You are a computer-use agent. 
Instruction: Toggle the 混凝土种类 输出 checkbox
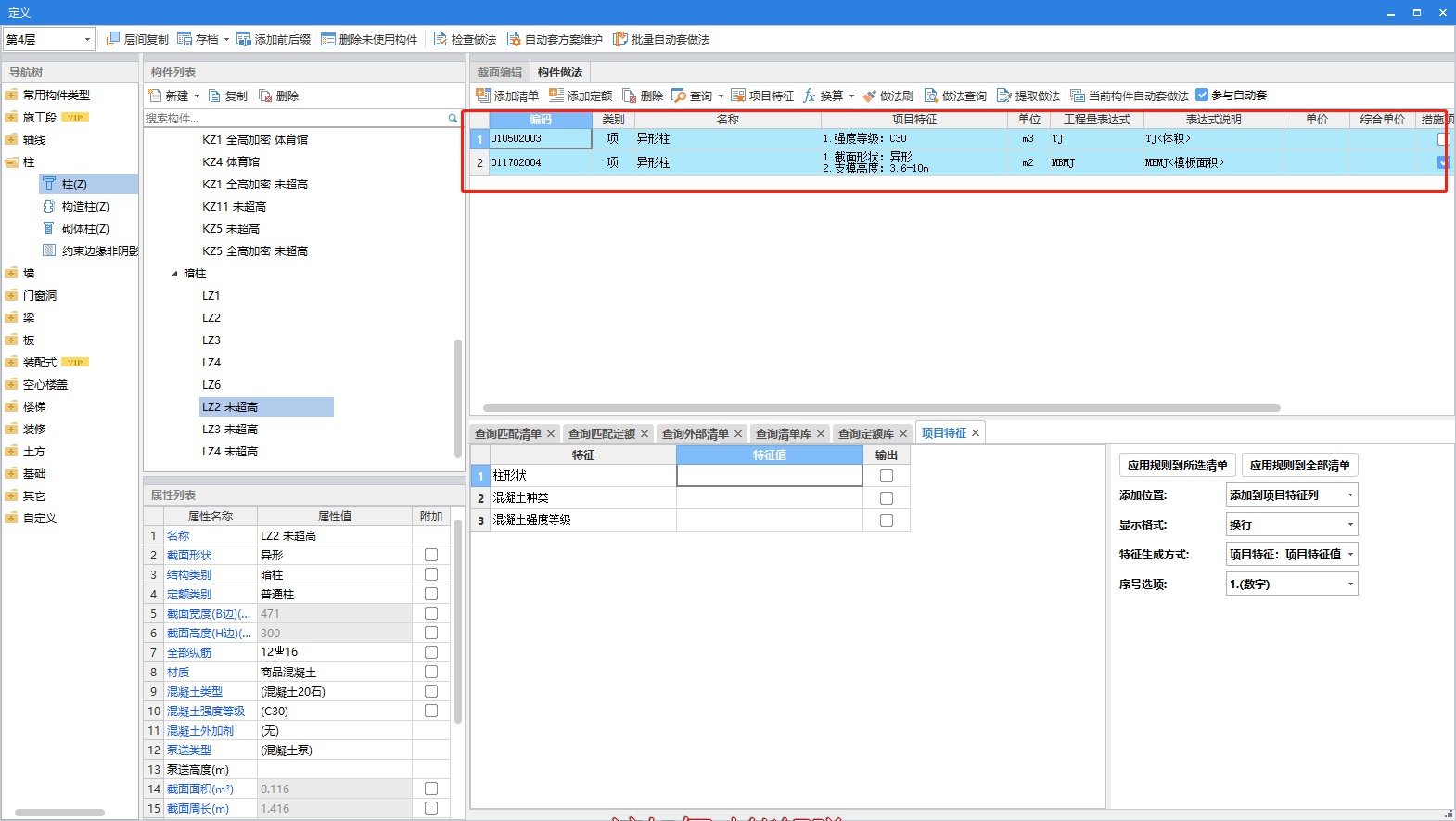point(887,498)
